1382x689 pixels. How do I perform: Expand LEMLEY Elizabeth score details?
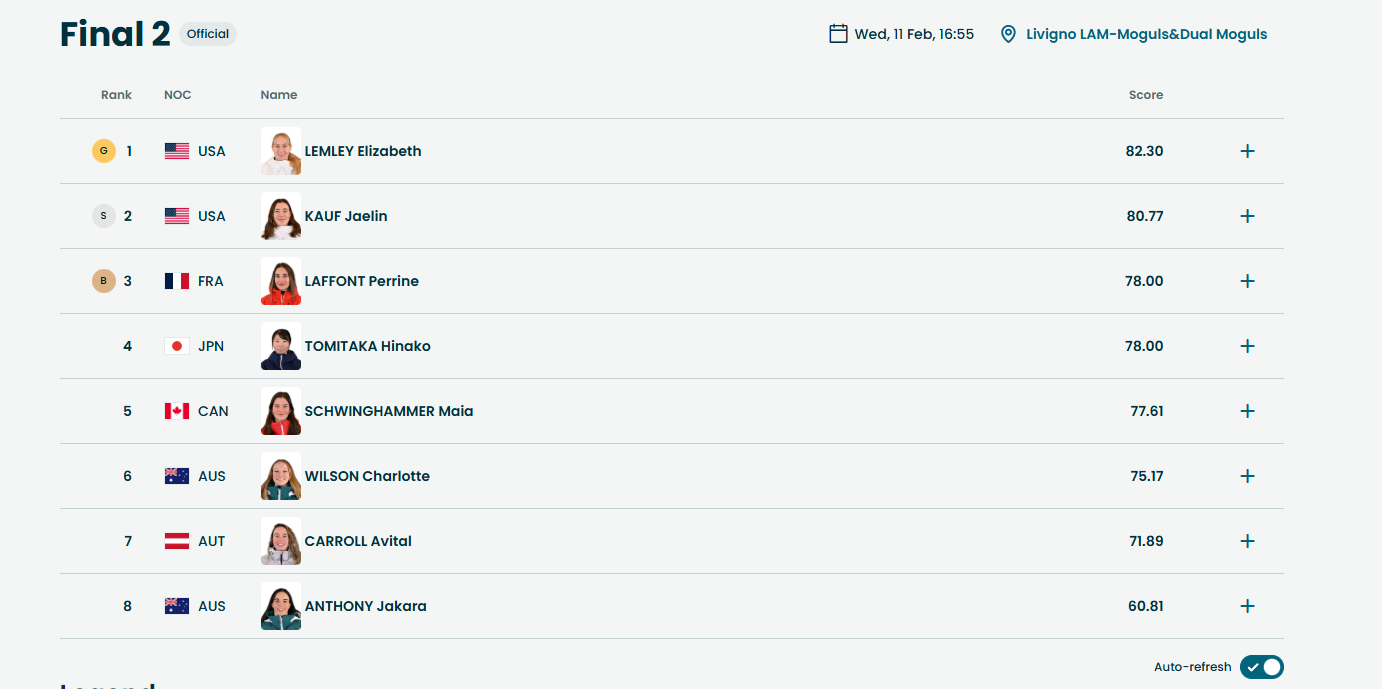pos(1247,151)
